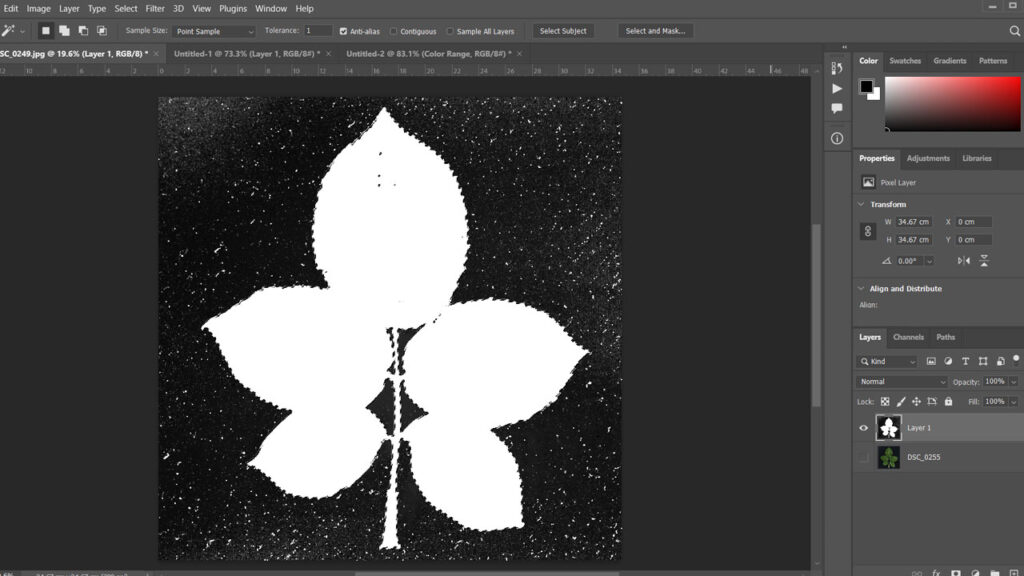
Task: Click the lock all padlock icon
Action: coord(948,401)
